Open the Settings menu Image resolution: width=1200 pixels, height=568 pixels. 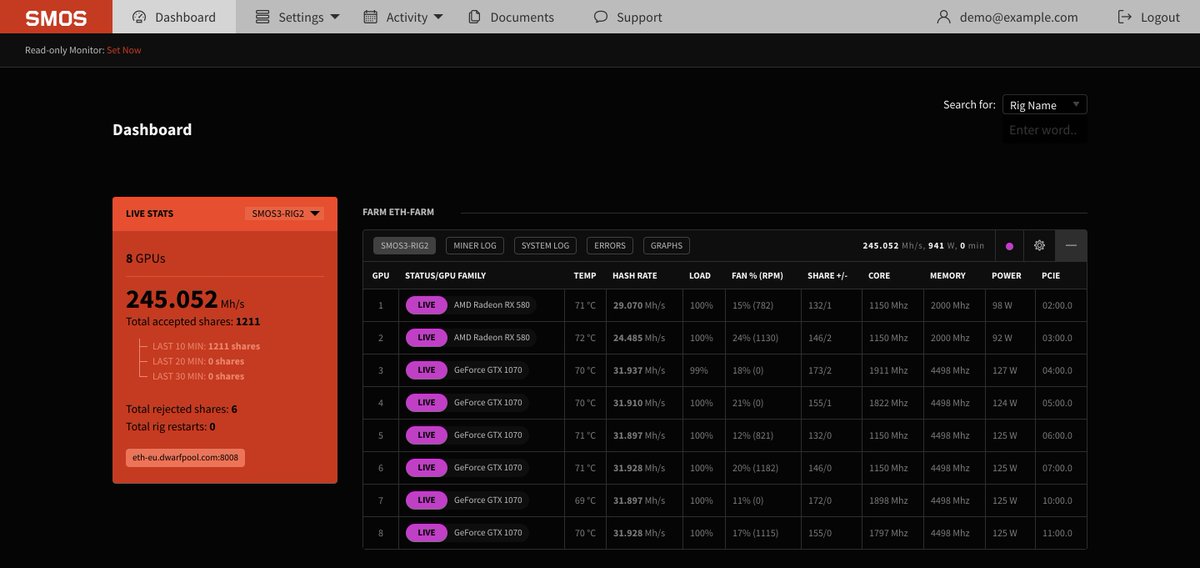pyautogui.click(x=297, y=17)
